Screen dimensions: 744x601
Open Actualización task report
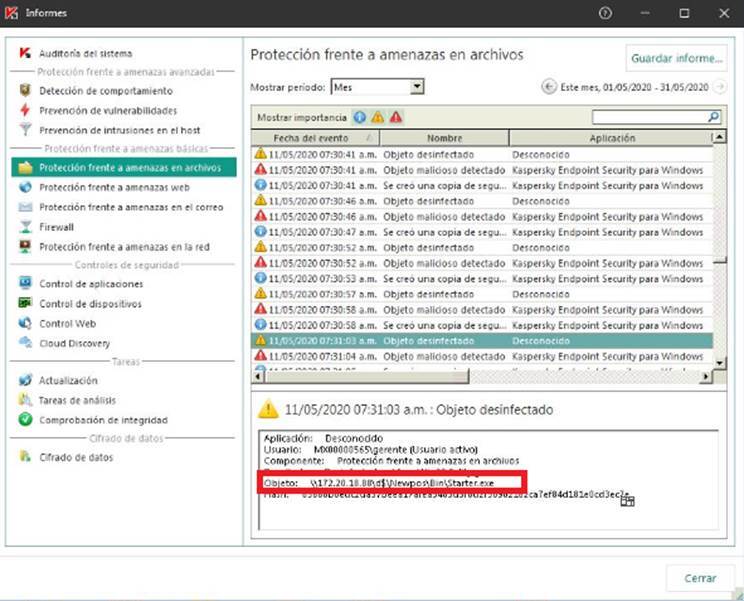68,380
